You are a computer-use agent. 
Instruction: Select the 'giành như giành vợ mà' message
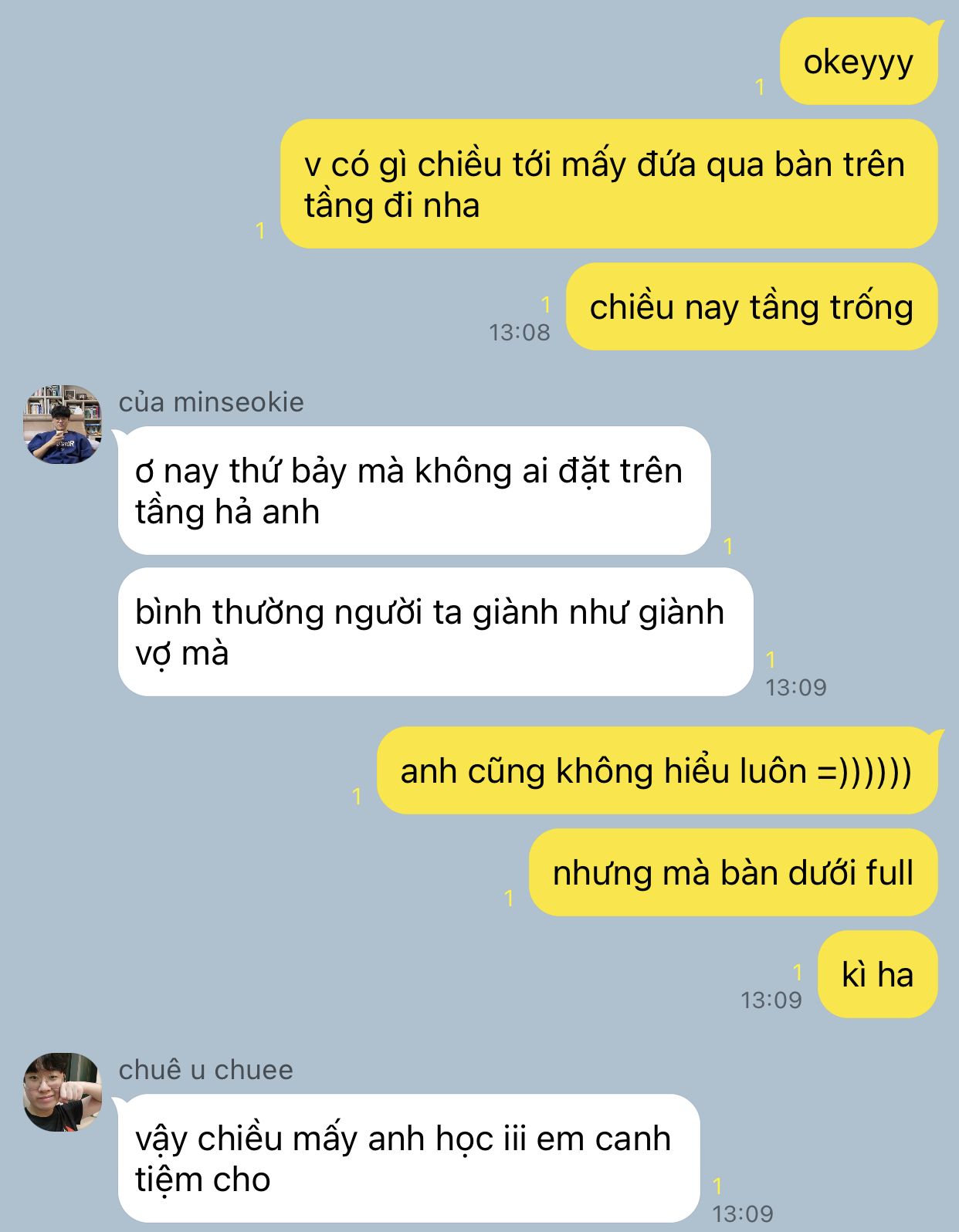pos(435,632)
